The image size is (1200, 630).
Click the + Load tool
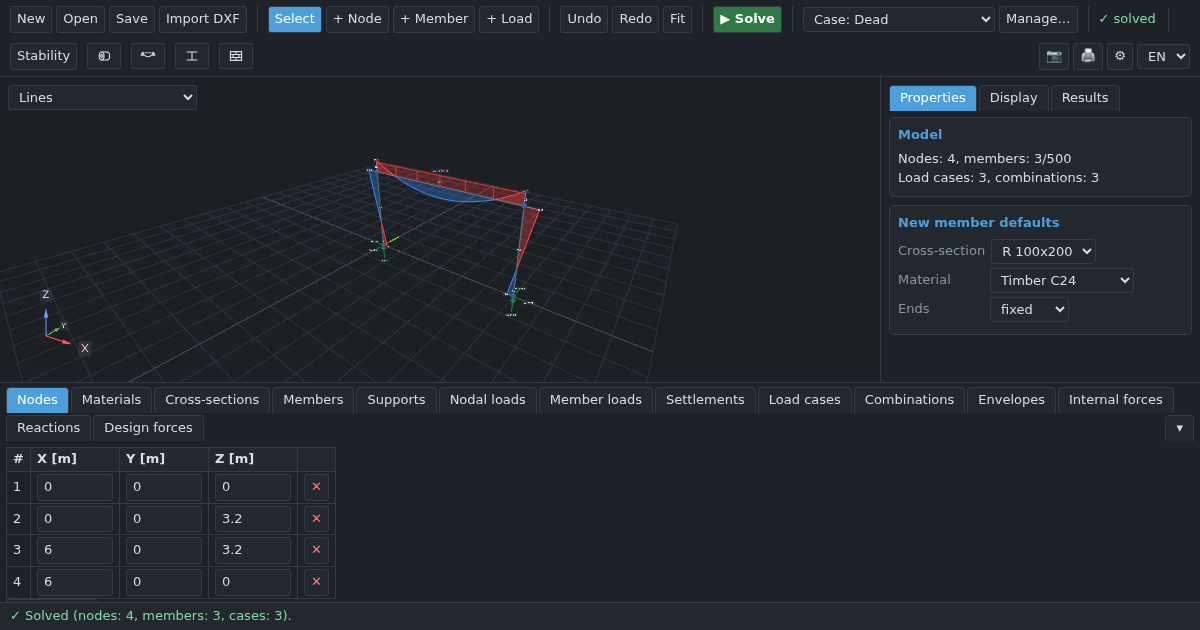pyautogui.click(x=509, y=19)
